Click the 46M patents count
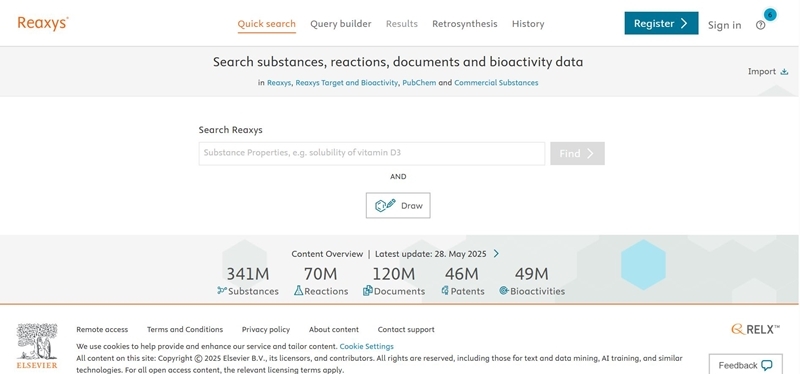This screenshot has height=374, width=800. coord(462,274)
